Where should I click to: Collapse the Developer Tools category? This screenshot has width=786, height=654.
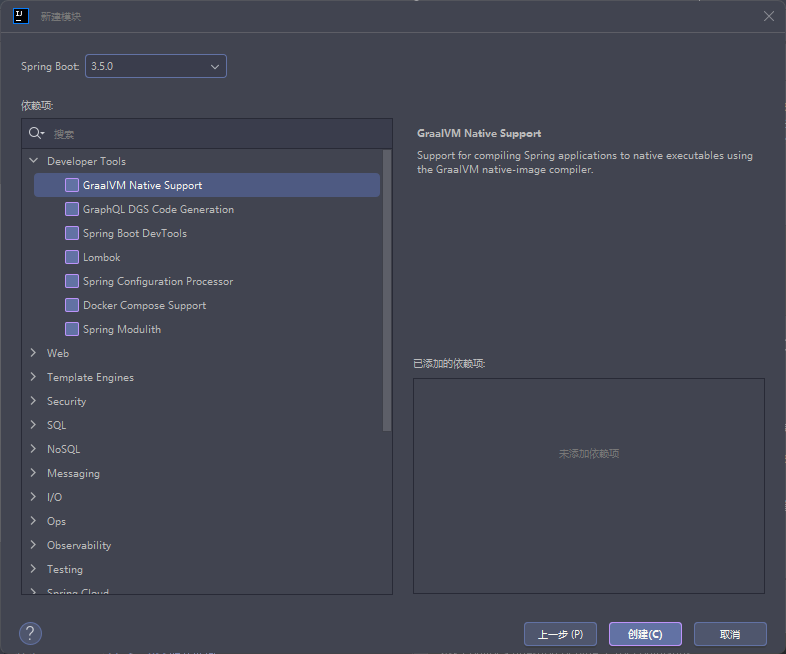pyautogui.click(x=34, y=161)
